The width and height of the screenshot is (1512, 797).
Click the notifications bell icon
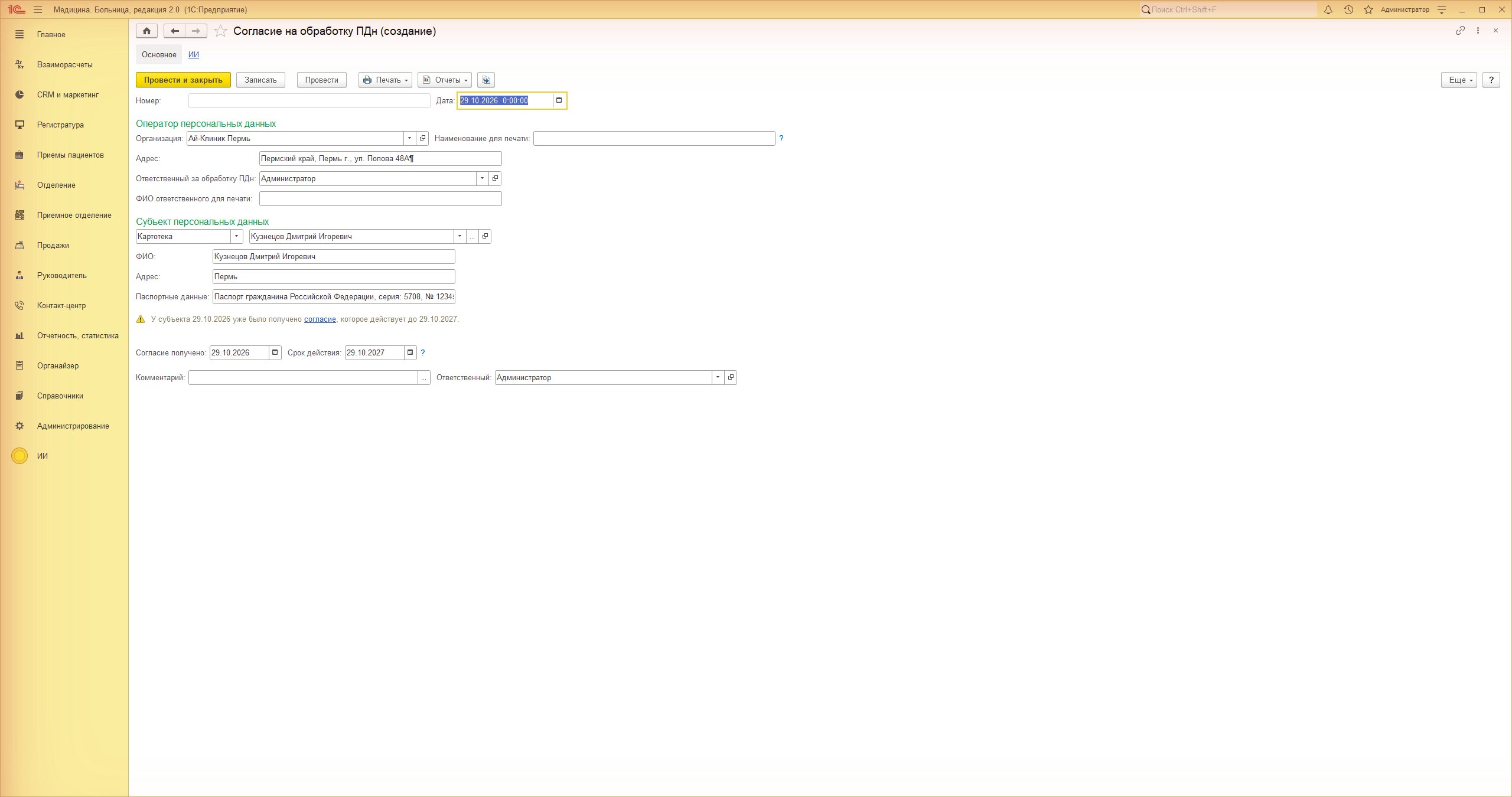(1328, 9)
